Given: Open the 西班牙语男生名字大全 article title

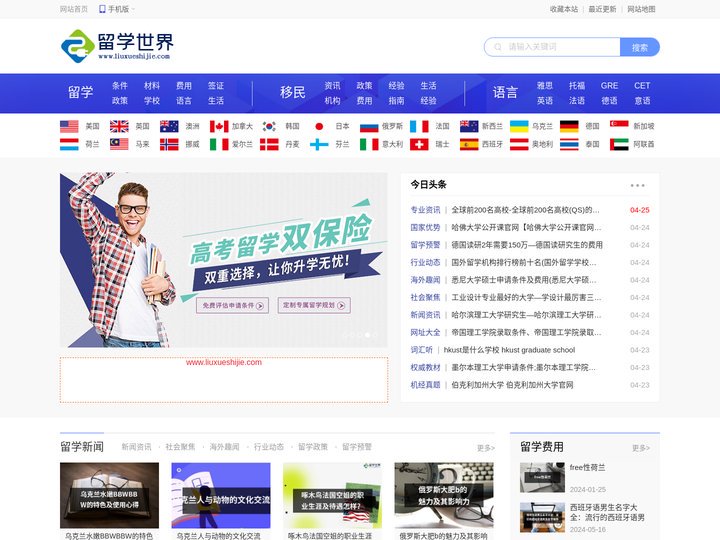Looking at the screenshot, I should point(607,512).
